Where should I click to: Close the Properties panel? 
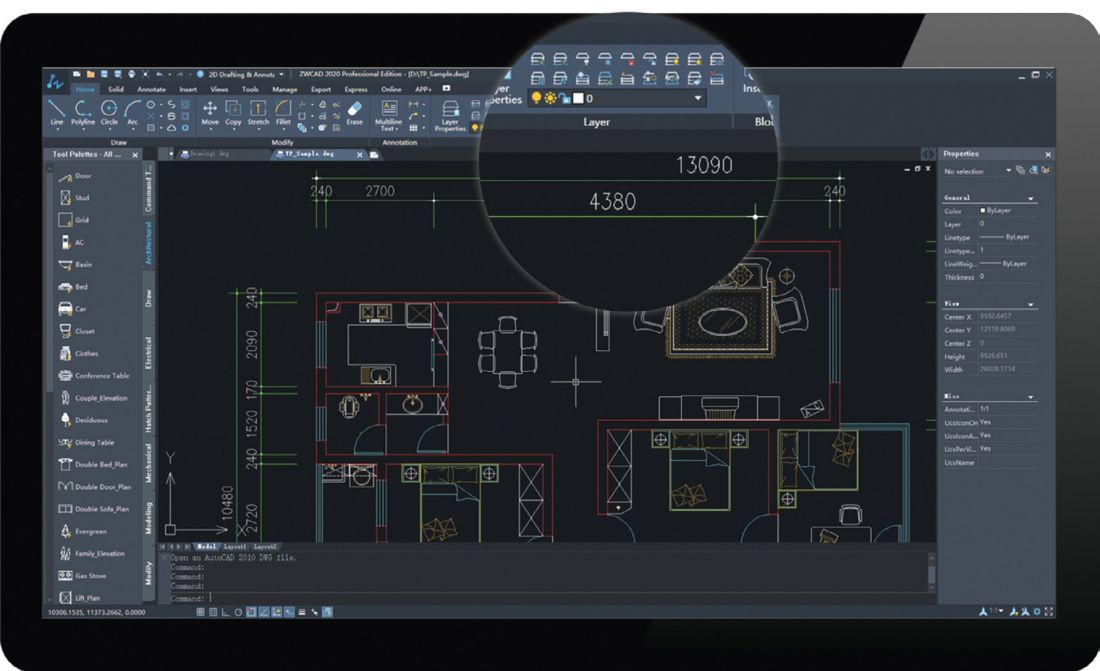coord(1048,154)
